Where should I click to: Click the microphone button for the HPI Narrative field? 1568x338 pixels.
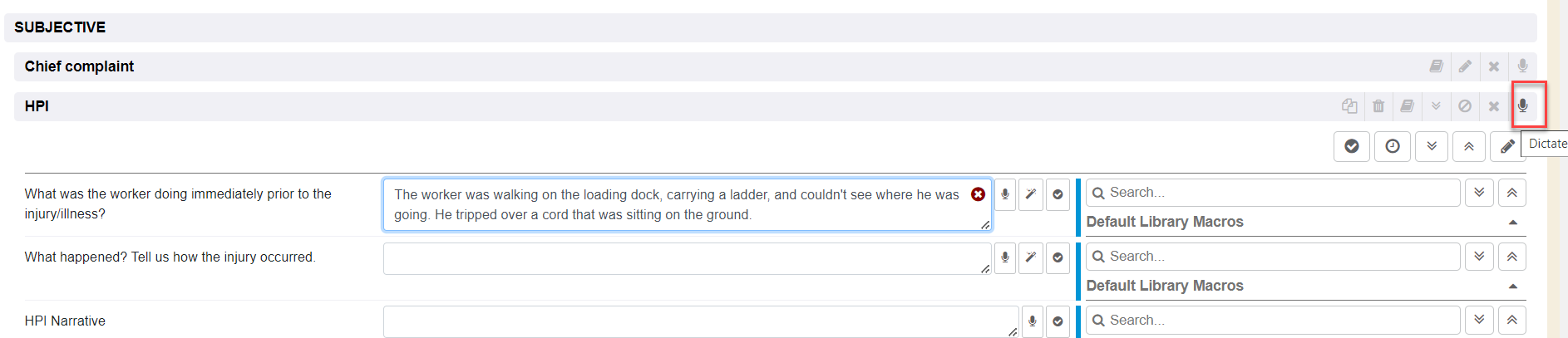pyautogui.click(x=1032, y=321)
